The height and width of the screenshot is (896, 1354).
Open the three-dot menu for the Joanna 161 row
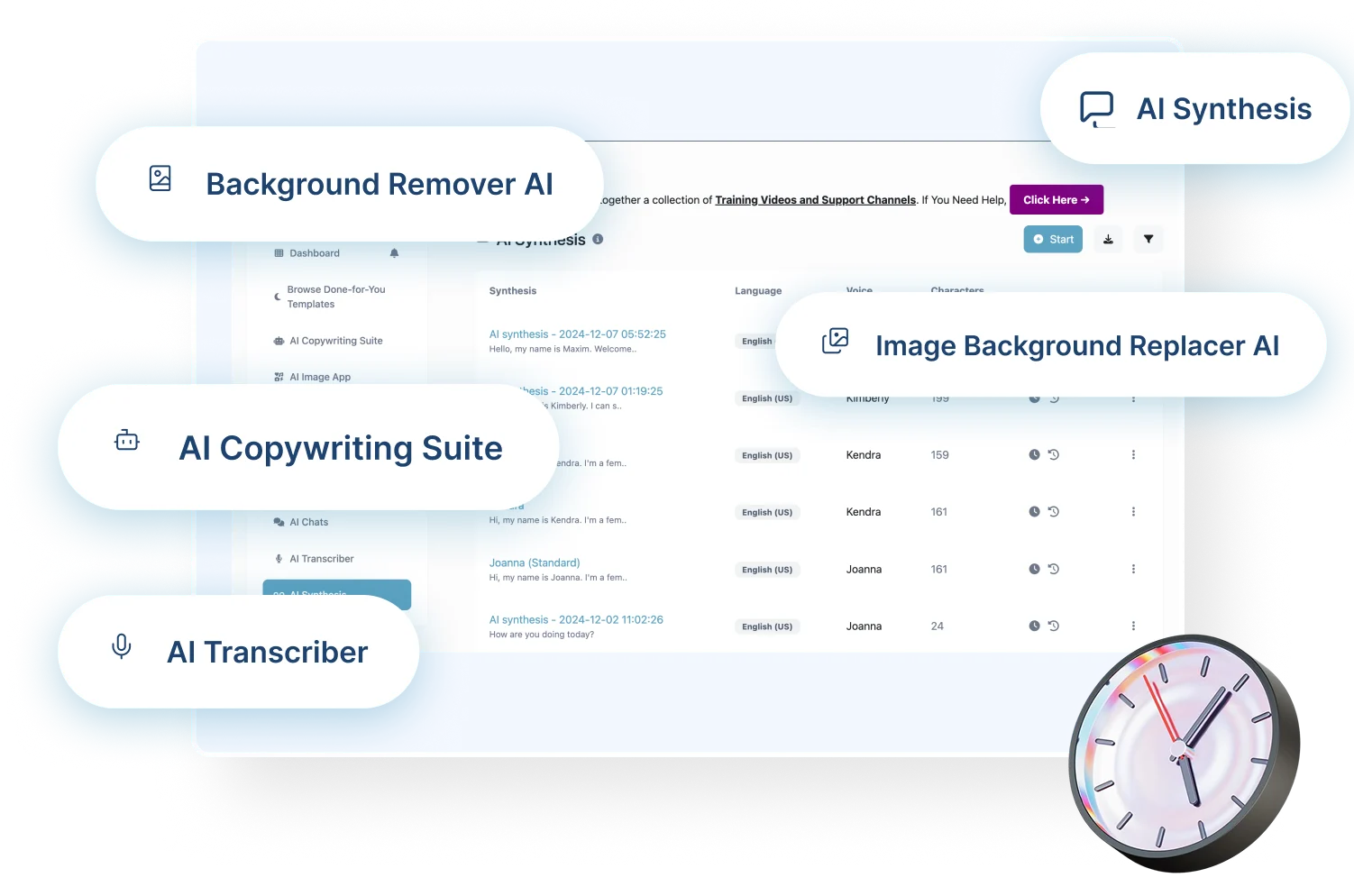click(1133, 570)
